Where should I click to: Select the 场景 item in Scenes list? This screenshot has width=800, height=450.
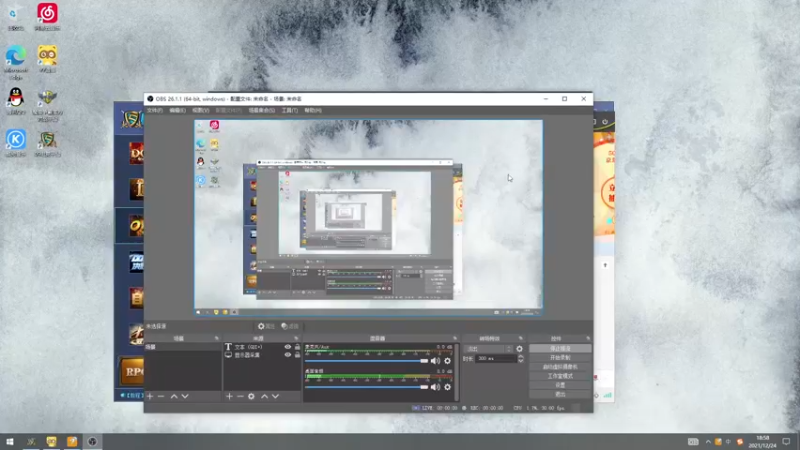[x=183, y=347]
